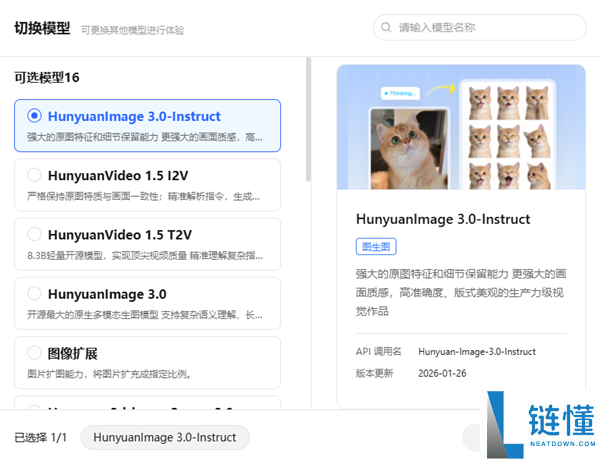Click the 图像扩展 model title
600x460 pixels.
coord(73,353)
